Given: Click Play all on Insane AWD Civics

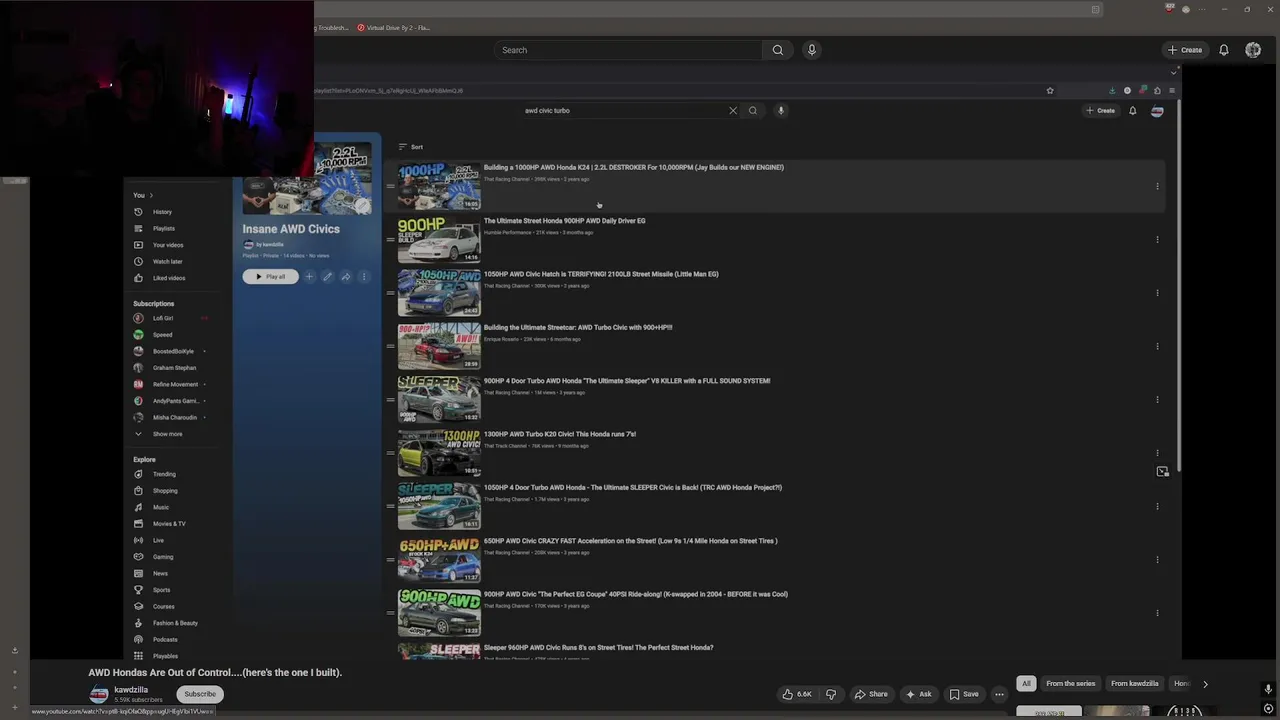Looking at the screenshot, I should [x=270, y=277].
